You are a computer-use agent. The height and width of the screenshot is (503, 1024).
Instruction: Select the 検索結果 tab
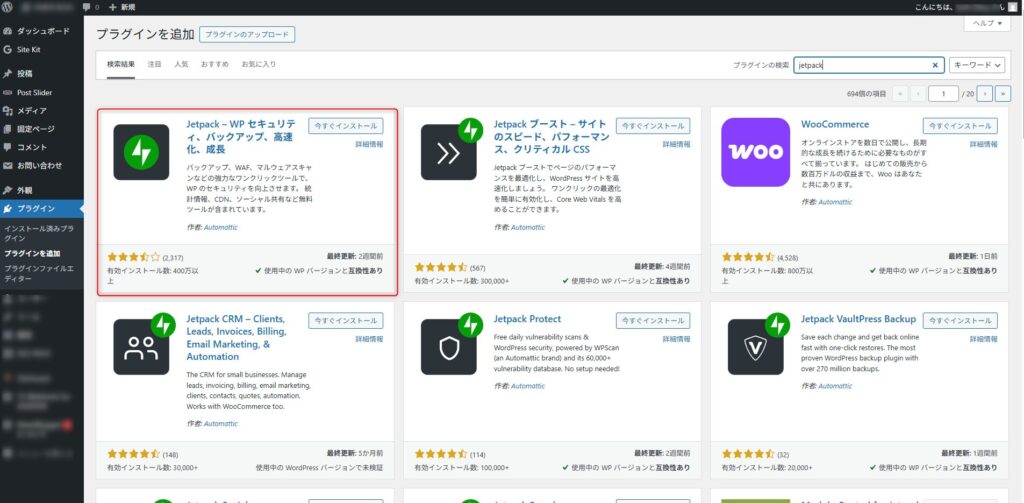tap(121, 65)
